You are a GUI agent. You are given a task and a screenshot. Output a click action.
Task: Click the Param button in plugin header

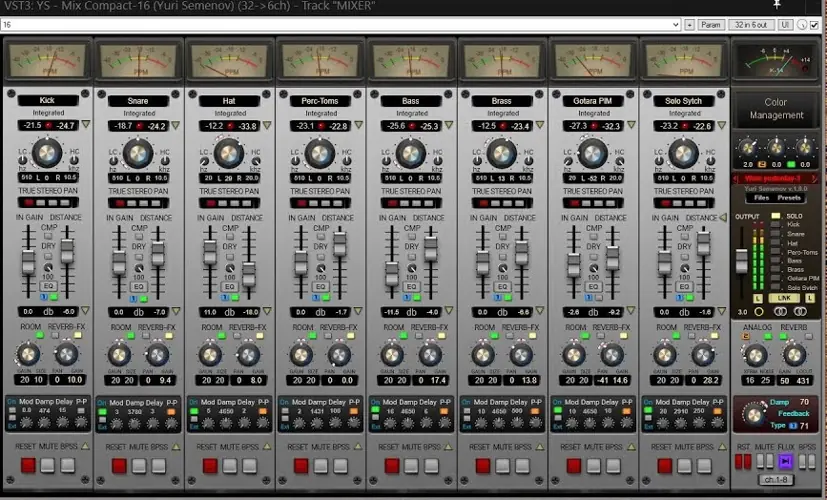(711, 24)
